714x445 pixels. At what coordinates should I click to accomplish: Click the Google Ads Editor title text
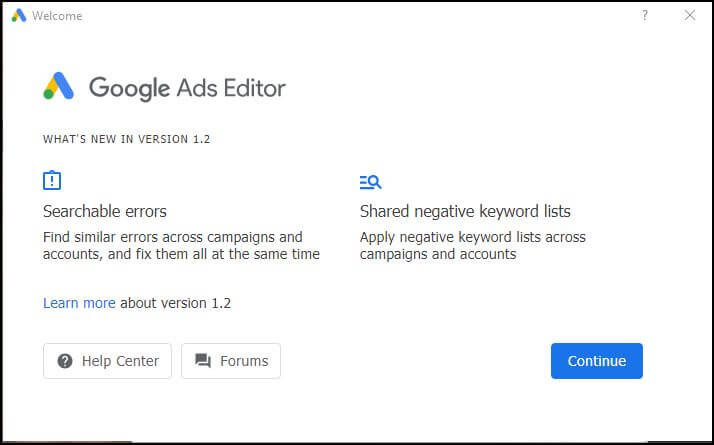tap(187, 88)
